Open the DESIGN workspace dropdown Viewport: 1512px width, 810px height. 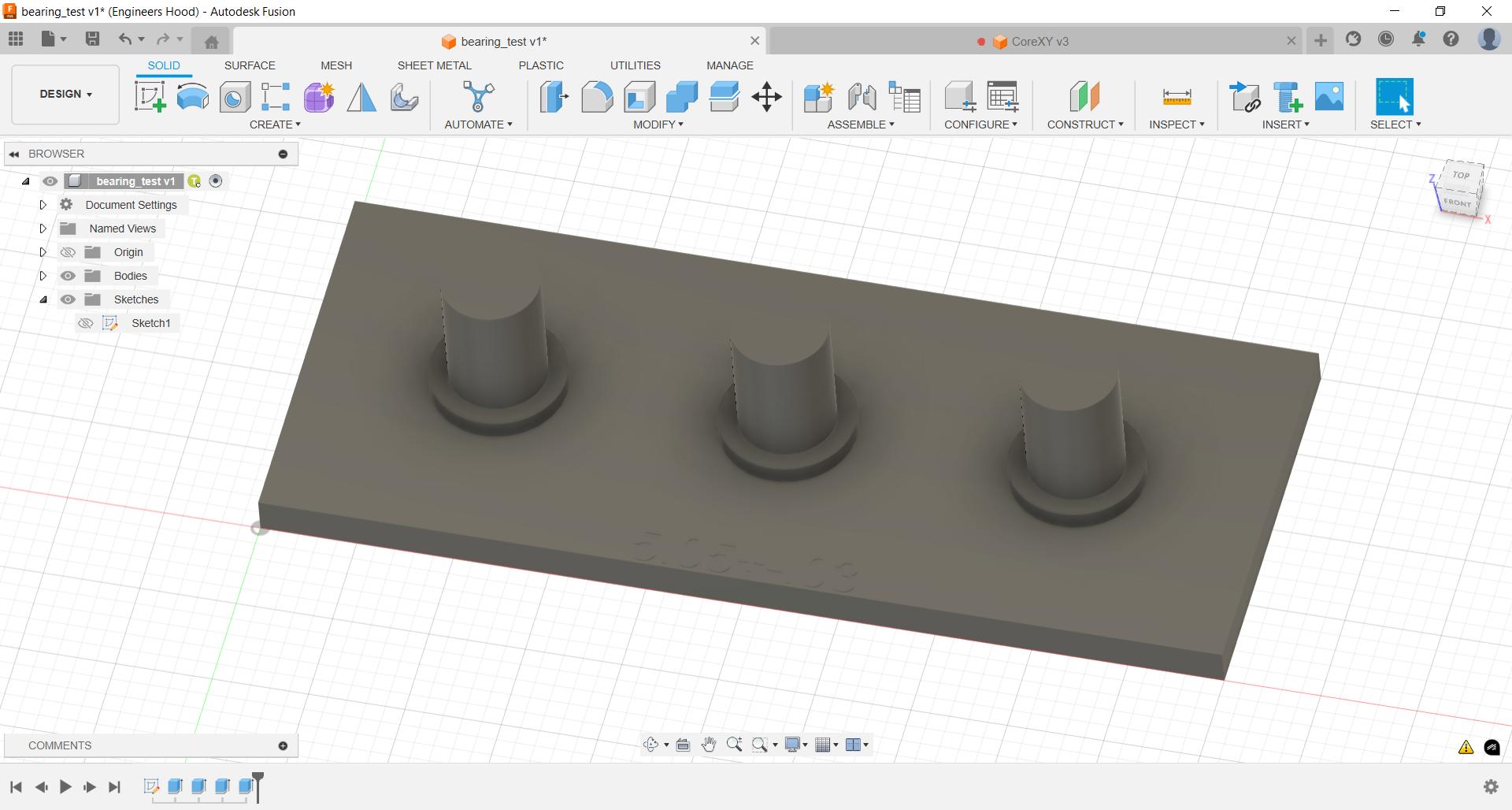point(65,94)
